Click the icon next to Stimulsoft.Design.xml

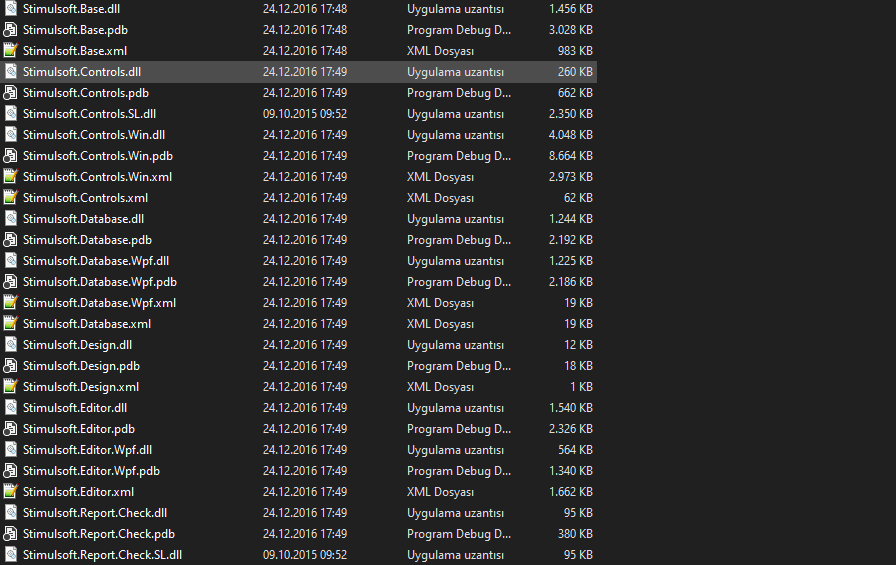(11, 386)
